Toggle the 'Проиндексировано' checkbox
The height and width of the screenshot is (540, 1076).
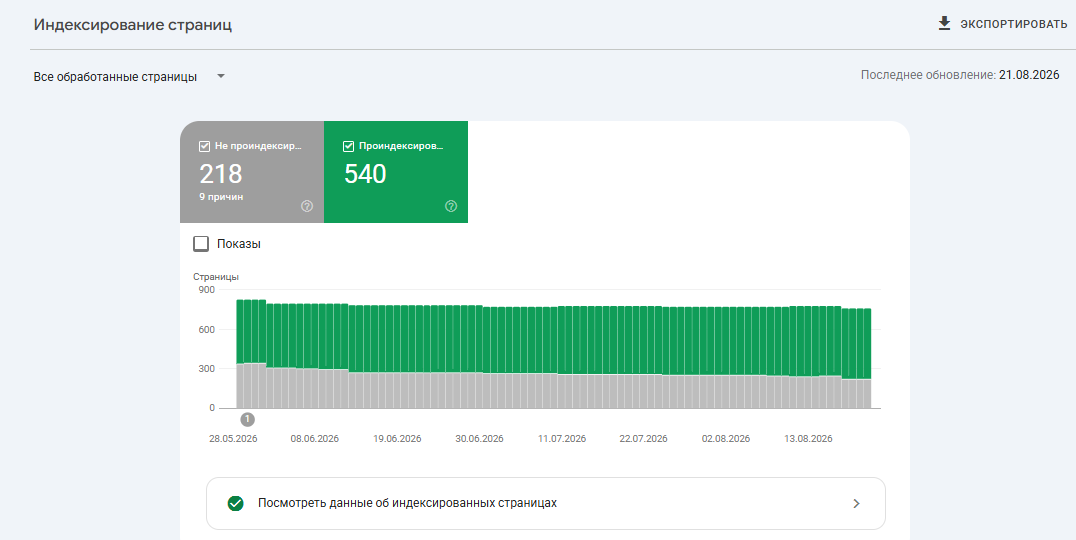point(348,145)
